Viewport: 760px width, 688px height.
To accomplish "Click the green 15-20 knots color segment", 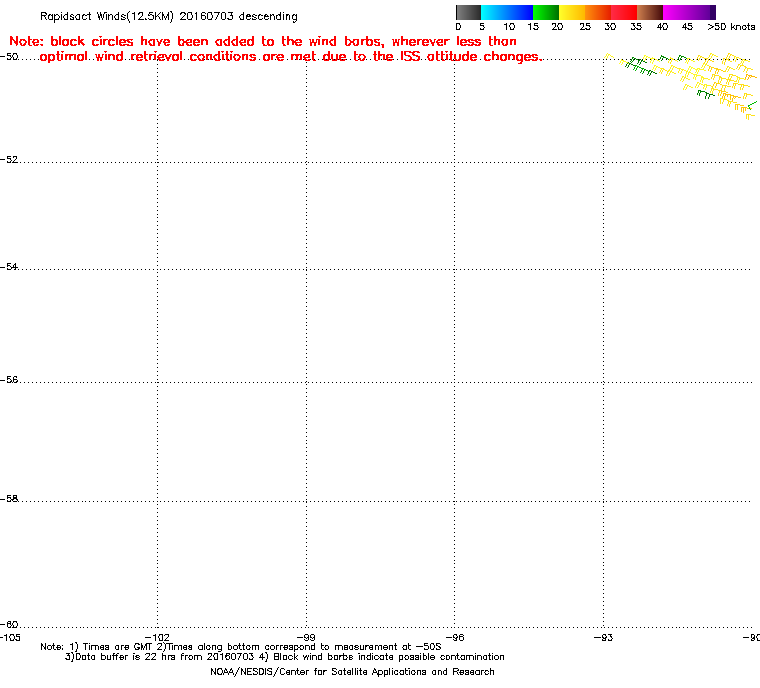I will click(x=546, y=12).
